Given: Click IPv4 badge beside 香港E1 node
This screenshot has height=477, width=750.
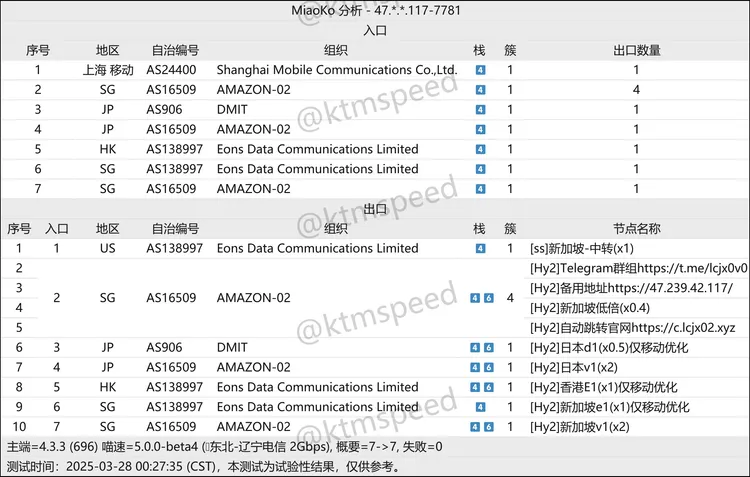Looking at the screenshot, I should (474, 387).
